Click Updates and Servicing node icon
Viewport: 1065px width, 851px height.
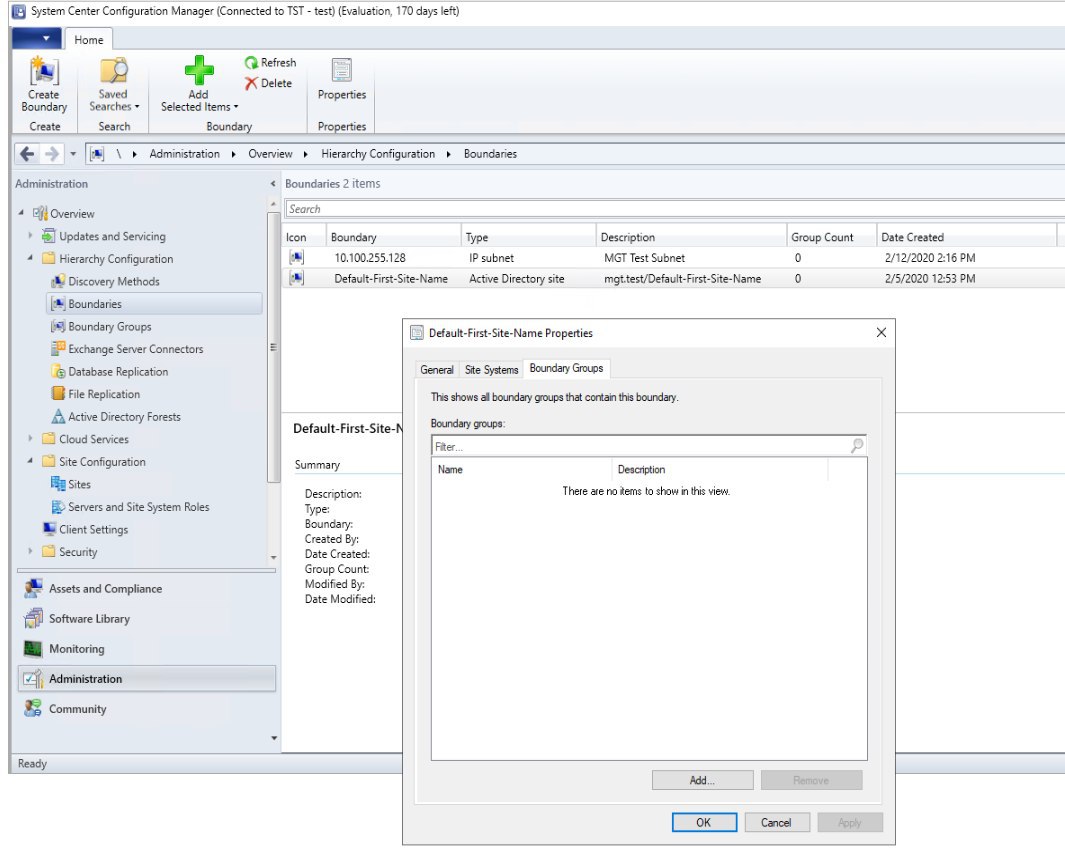pyautogui.click(x=48, y=236)
